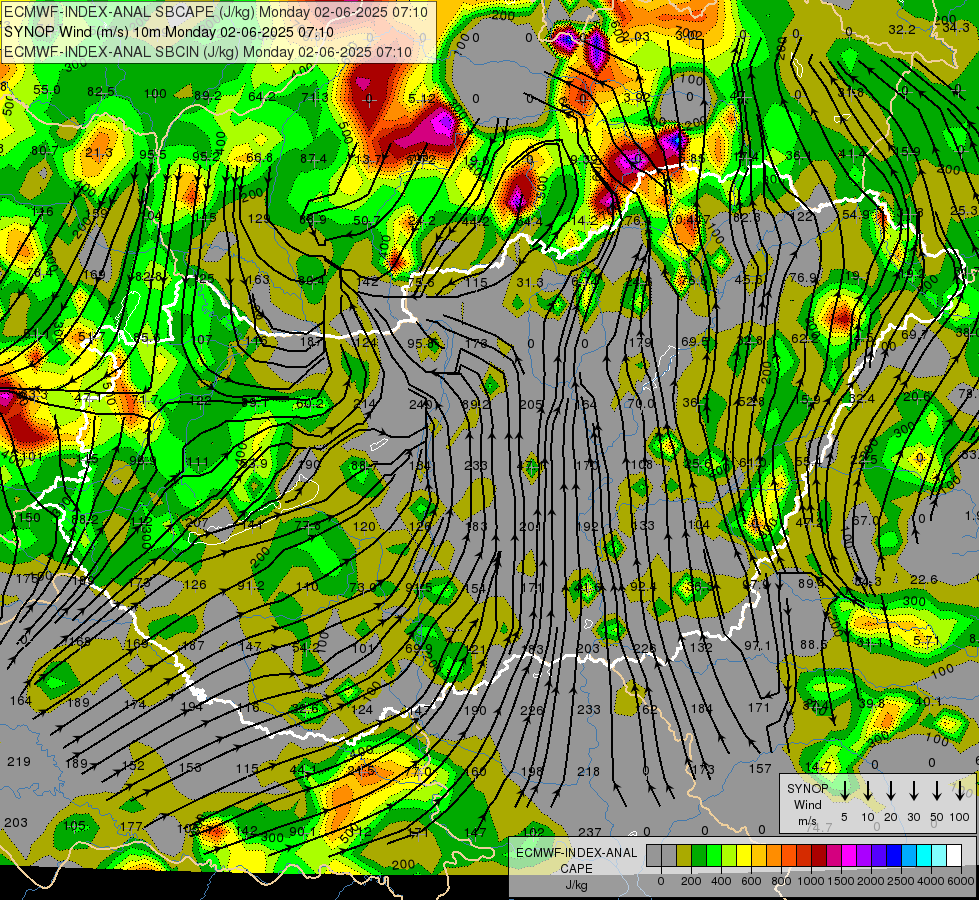Click the map value 50.7
The width and height of the screenshot is (979, 900).
tap(367, 220)
